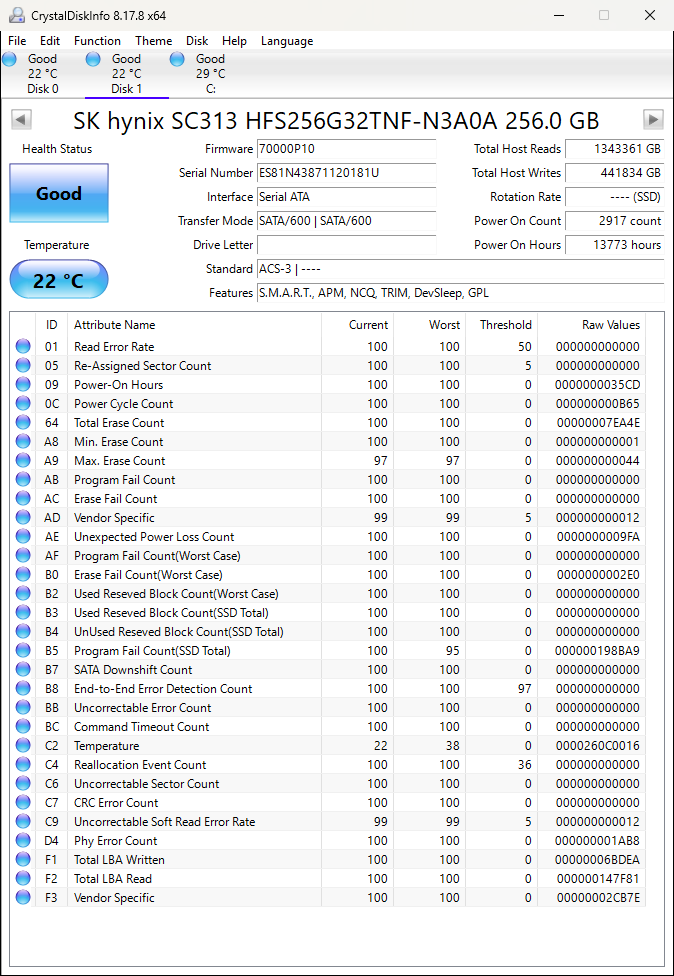
Task: Click the CrystalDiskInfo title bar app icon
Action: pyautogui.click(x=17, y=15)
